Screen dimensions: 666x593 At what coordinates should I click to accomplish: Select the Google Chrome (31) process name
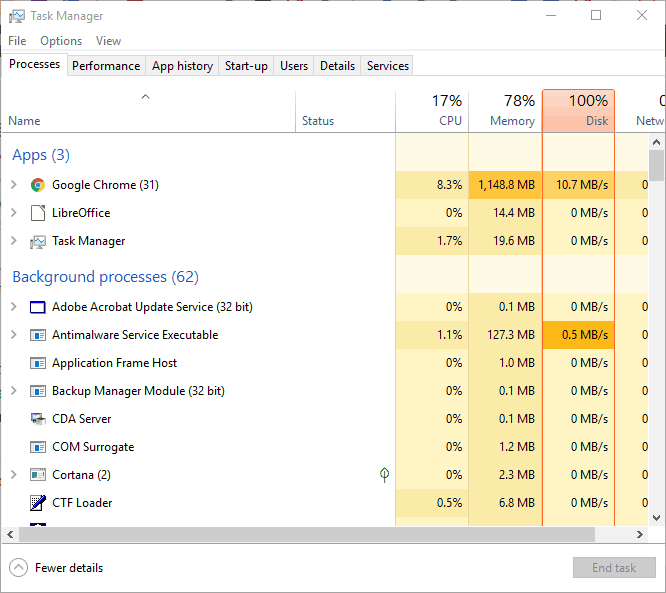coord(105,185)
